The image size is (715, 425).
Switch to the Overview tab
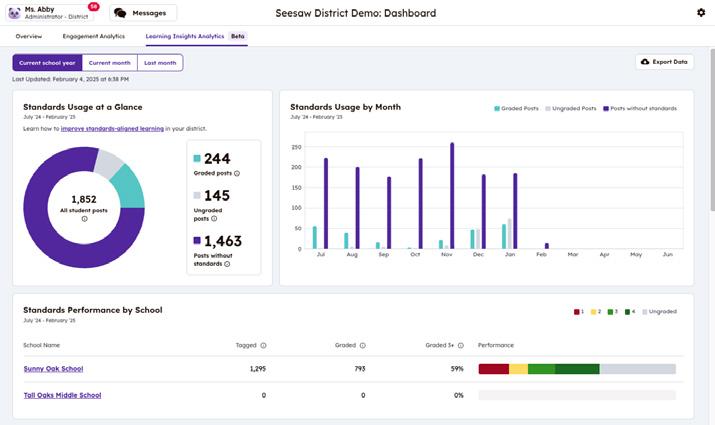(x=29, y=36)
